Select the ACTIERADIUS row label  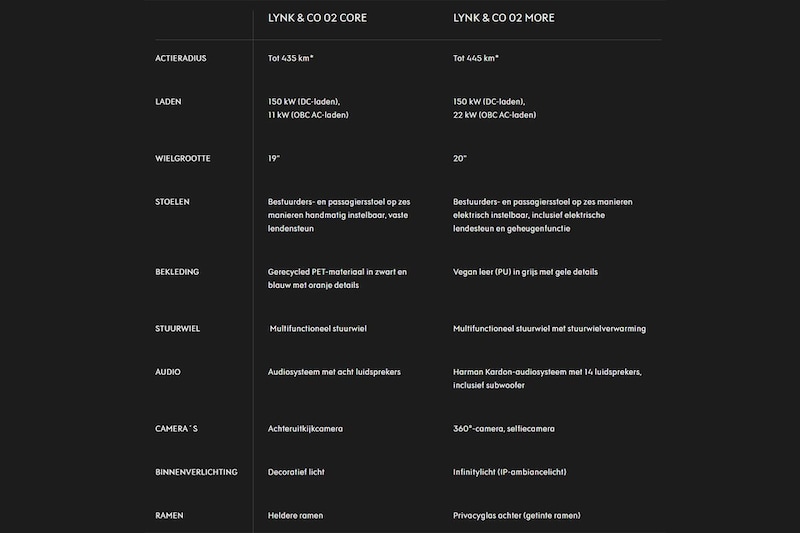[182, 58]
